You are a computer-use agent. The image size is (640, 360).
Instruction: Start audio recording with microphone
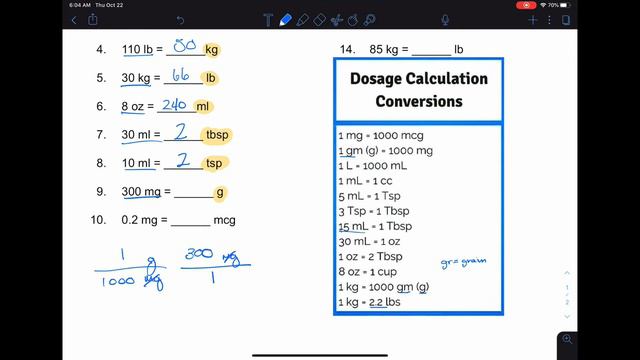pos(445,20)
